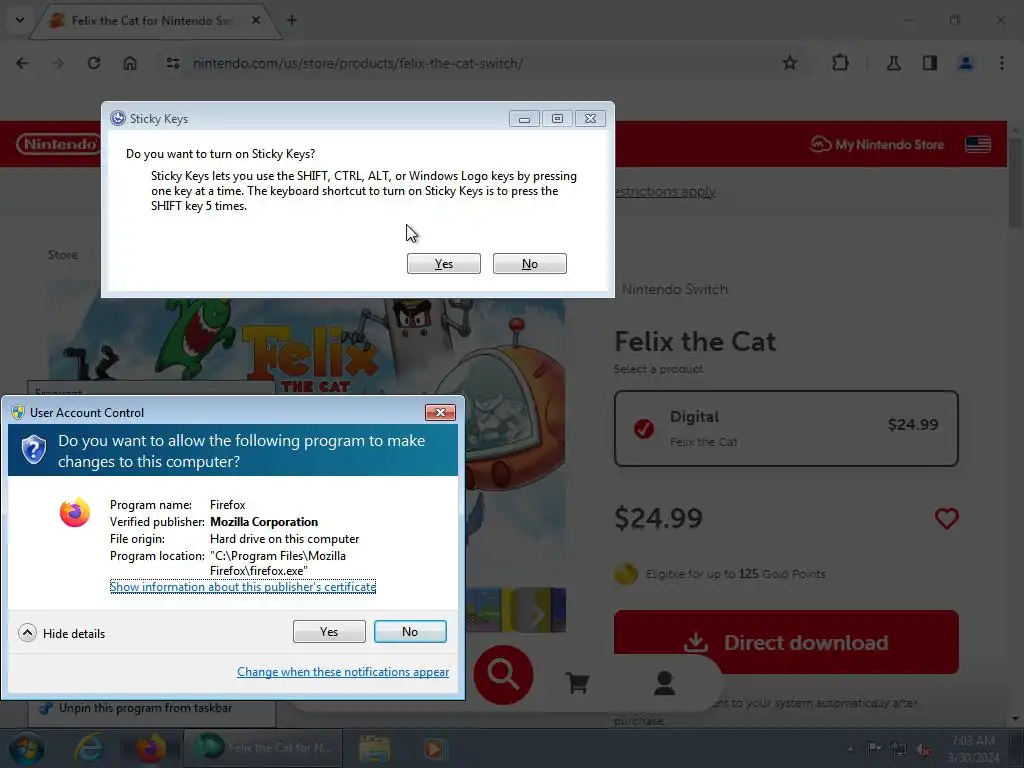Open Chrome three-dot menu
Viewport: 1024px width, 768px height.
point(1002,63)
